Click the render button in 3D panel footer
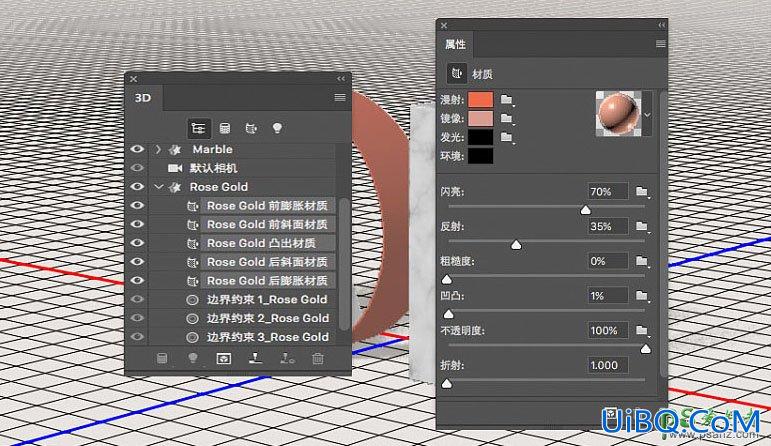771x446 pixels. coord(224,358)
